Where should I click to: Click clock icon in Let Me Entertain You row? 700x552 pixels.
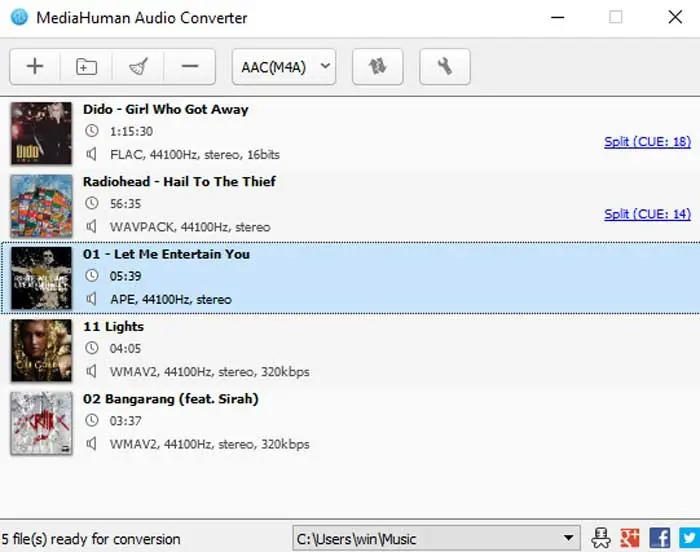[x=92, y=276]
